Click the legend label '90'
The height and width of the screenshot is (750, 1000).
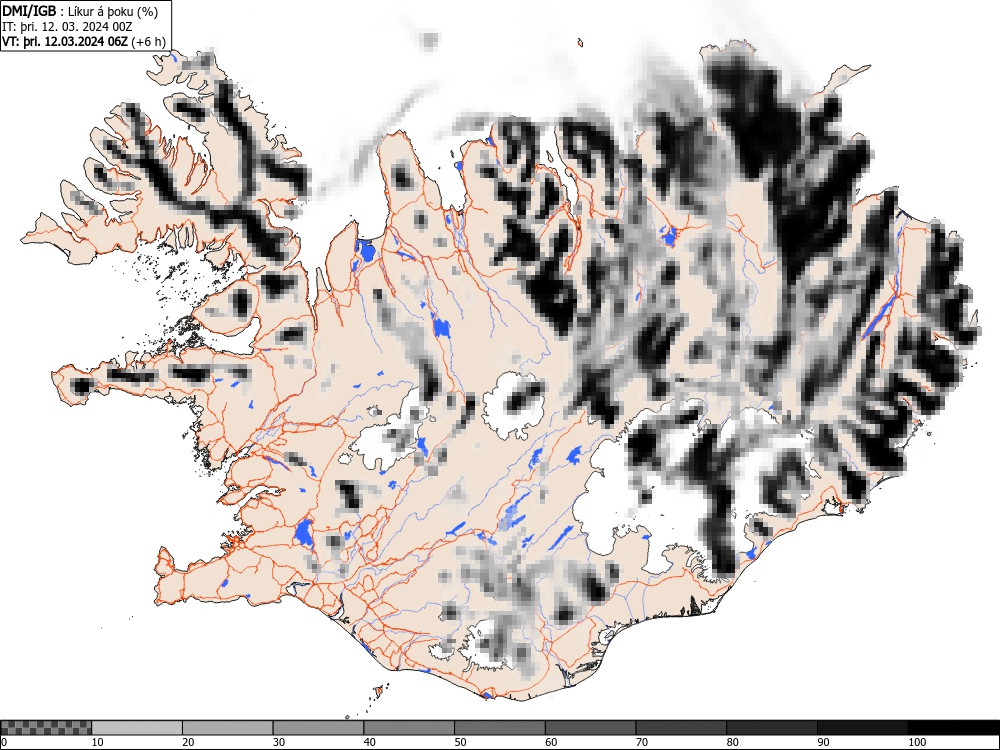pyautogui.click(x=823, y=742)
